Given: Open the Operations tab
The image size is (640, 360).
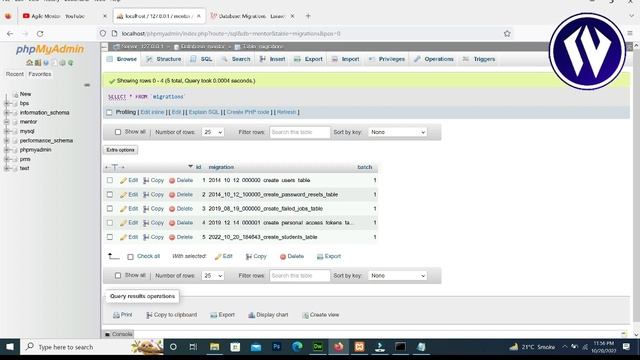Looking at the screenshot, I should tap(433, 59).
